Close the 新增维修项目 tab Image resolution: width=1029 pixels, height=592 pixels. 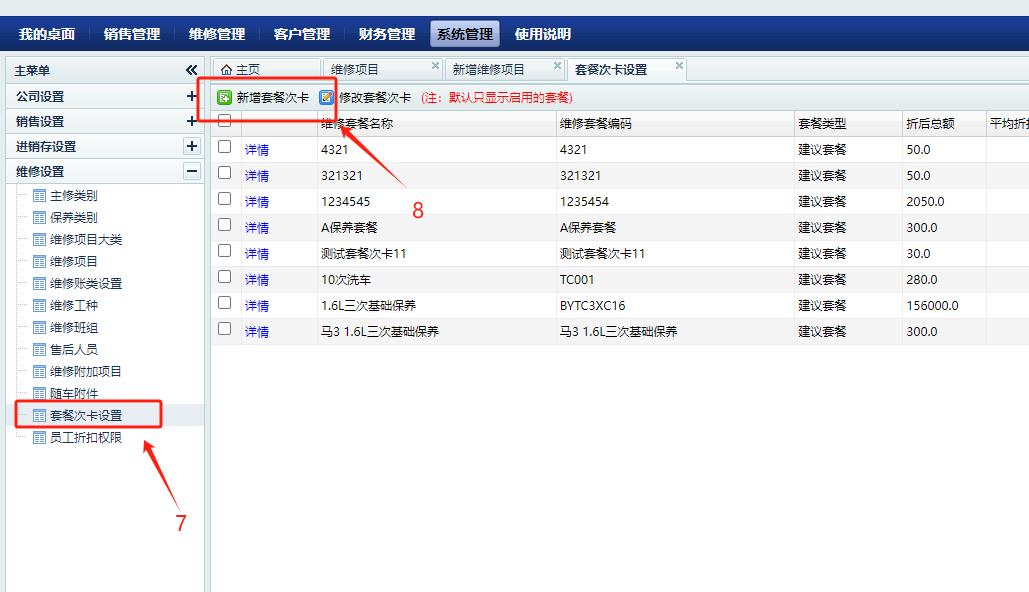[547, 66]
